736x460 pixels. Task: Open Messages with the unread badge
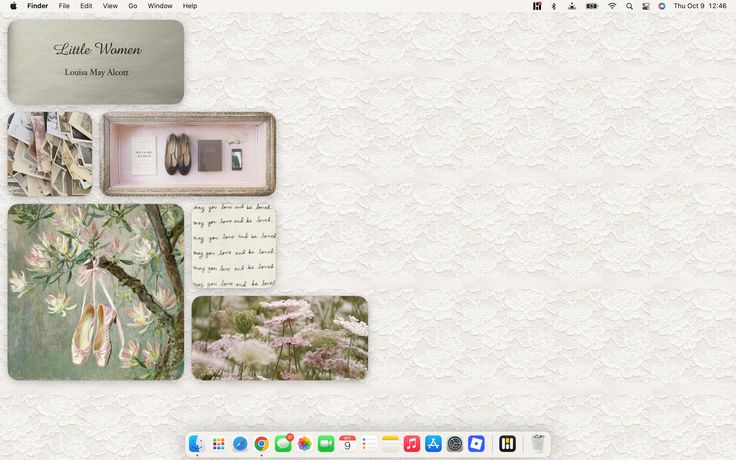283,444
